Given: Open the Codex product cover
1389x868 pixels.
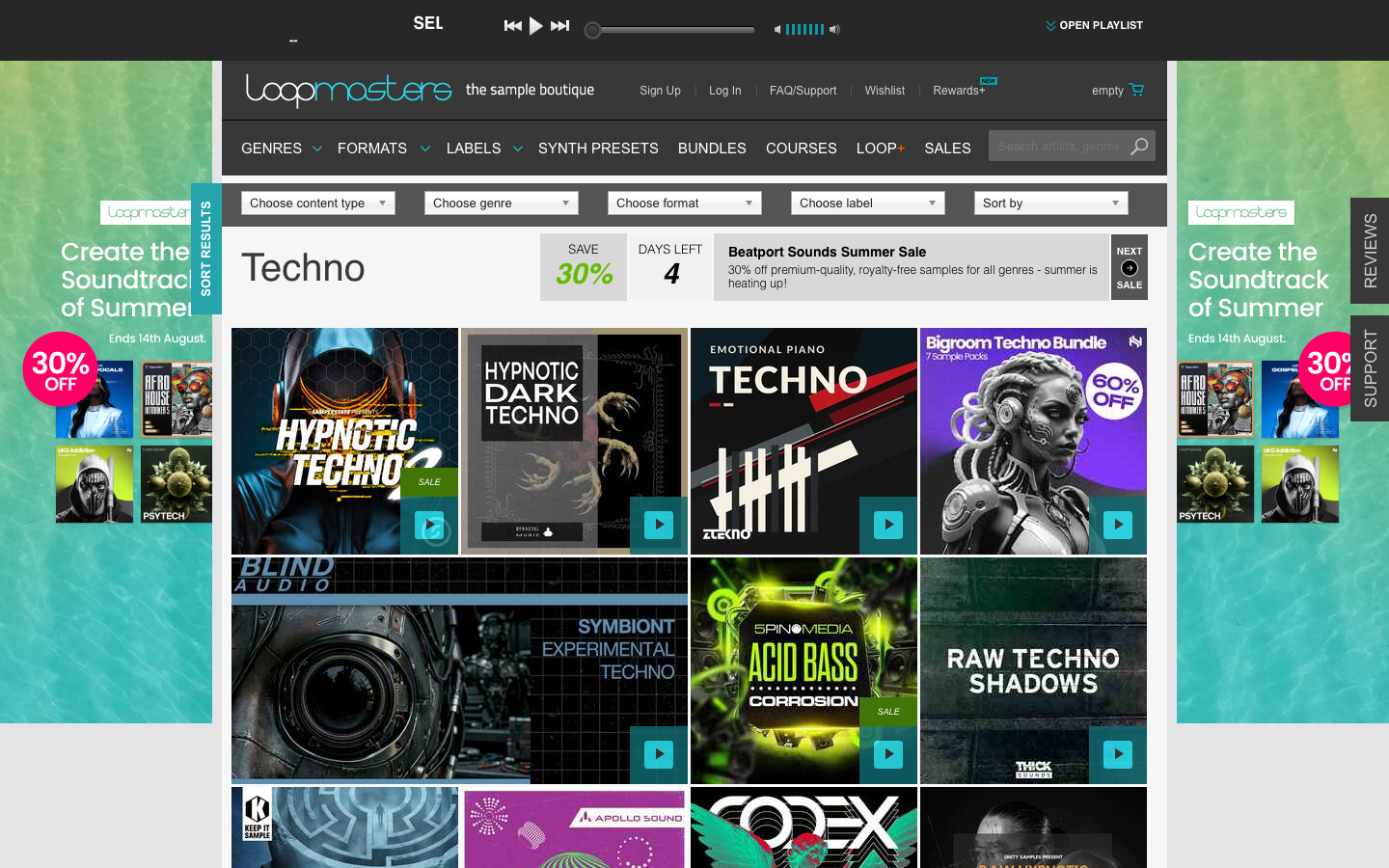Looking at the screenshot, I should click(803, 827).
